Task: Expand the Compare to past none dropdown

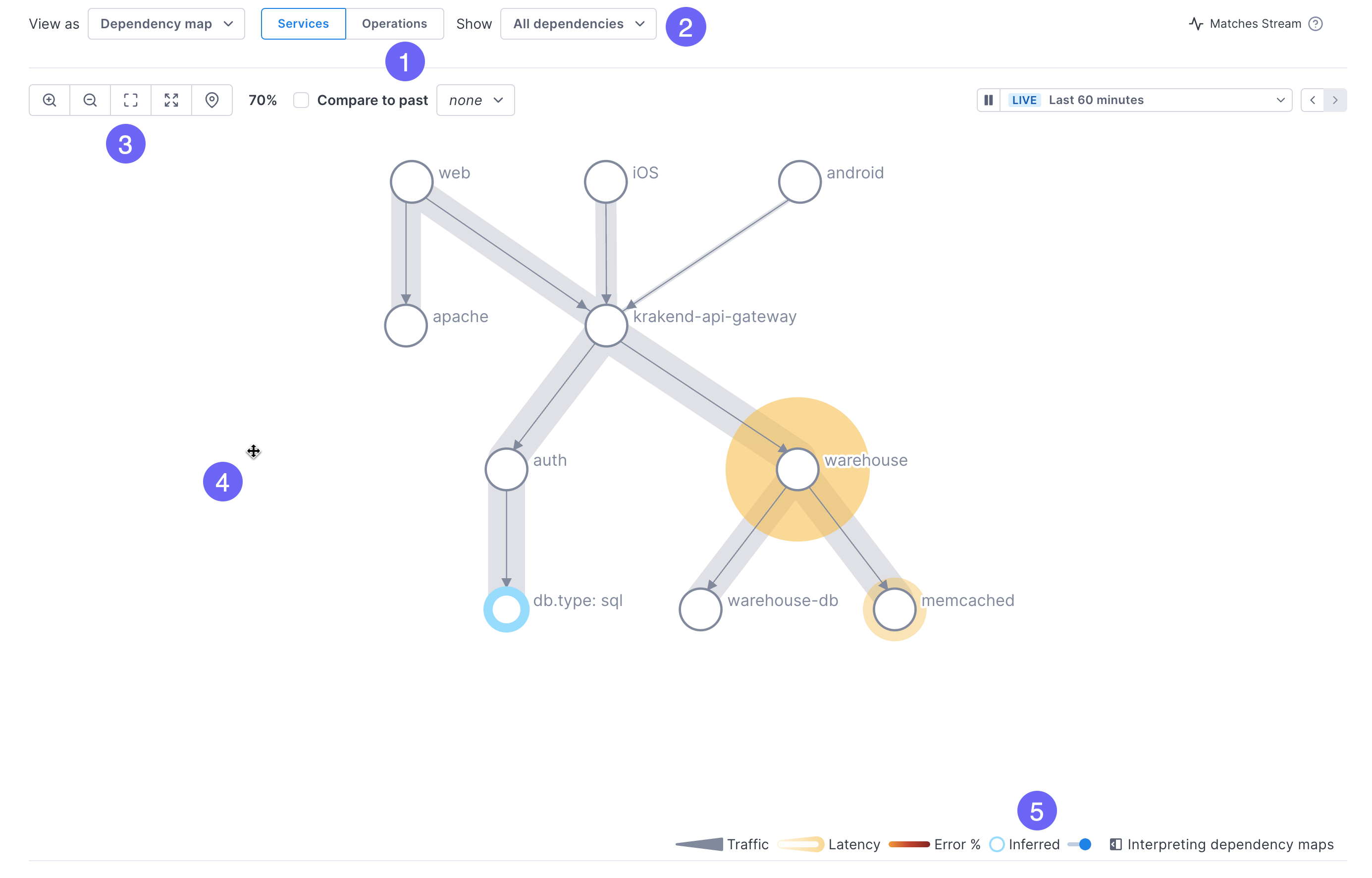Action: click(475, 100)
